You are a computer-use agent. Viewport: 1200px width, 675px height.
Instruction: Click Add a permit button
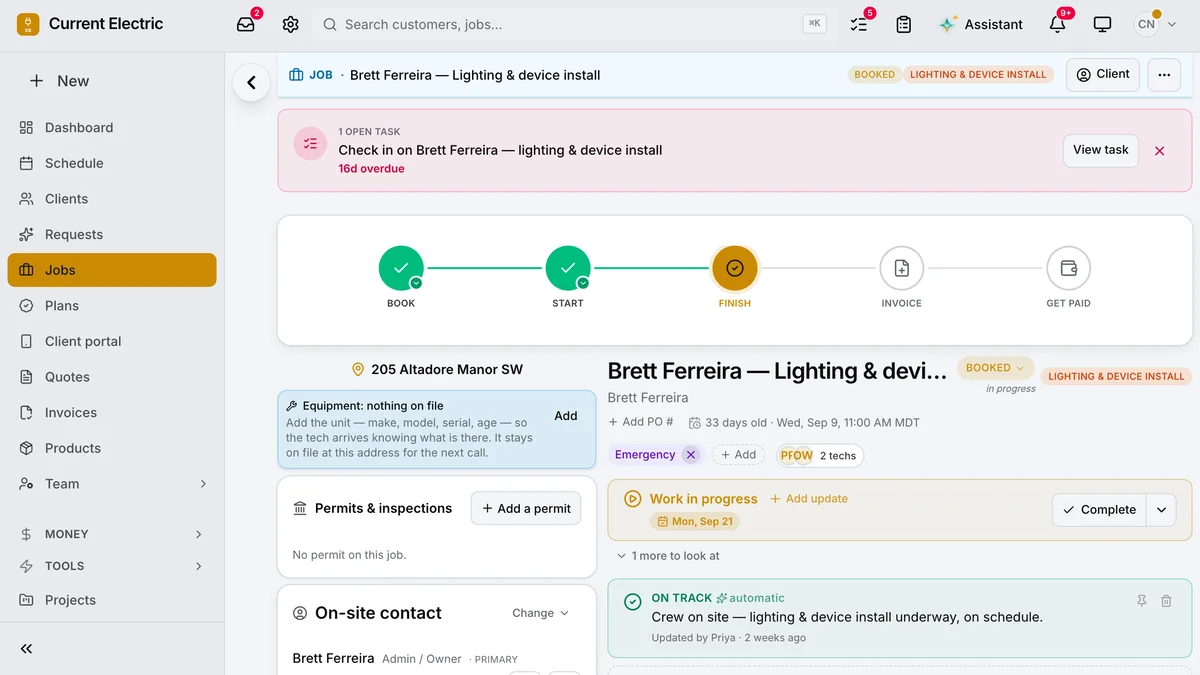526,508
